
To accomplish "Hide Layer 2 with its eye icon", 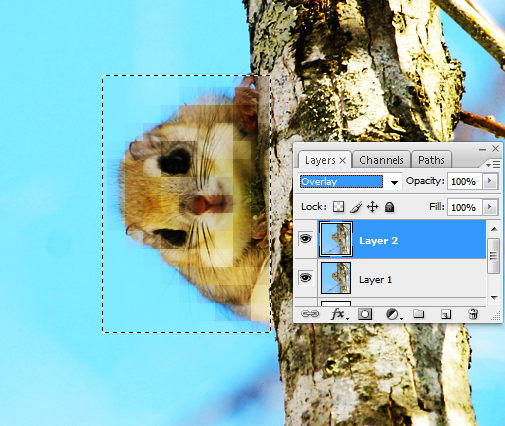I will click(305, 239).
